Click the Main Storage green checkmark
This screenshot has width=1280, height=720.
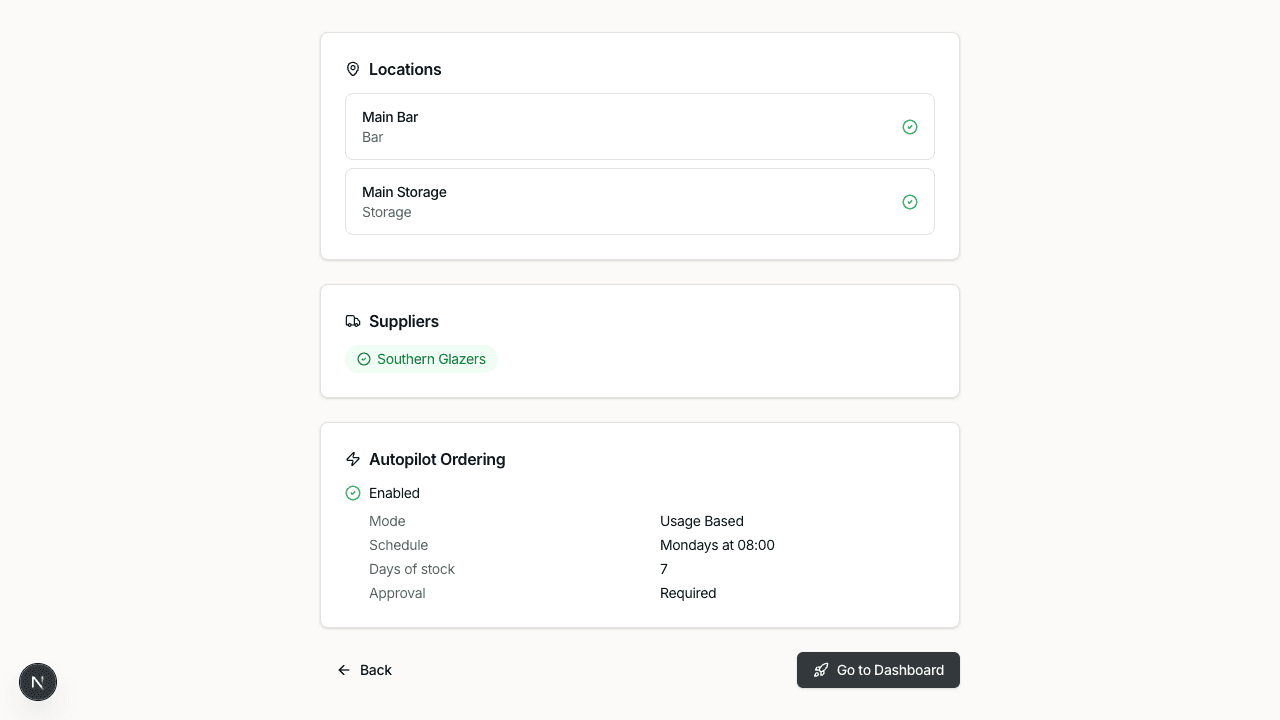click(910, 202)
